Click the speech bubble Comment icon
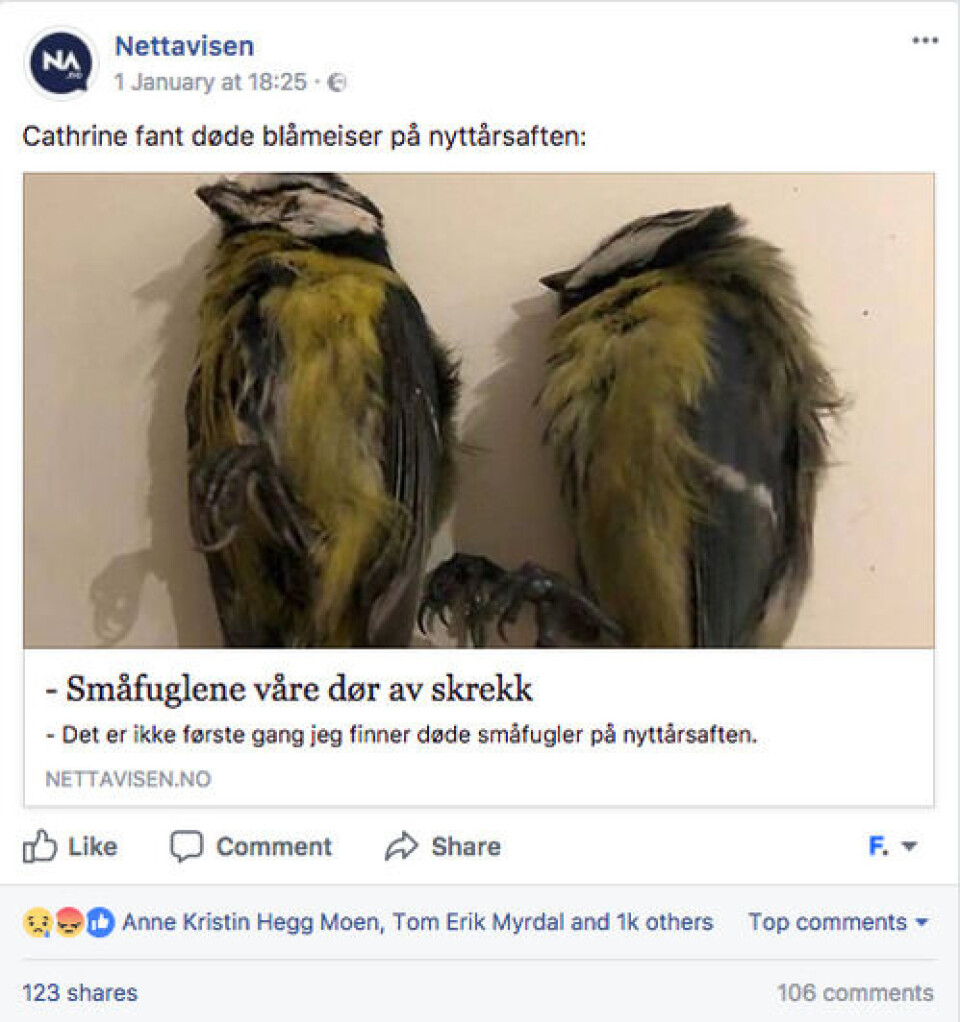This screenshot has width=960, height=1022. point(186,847)
